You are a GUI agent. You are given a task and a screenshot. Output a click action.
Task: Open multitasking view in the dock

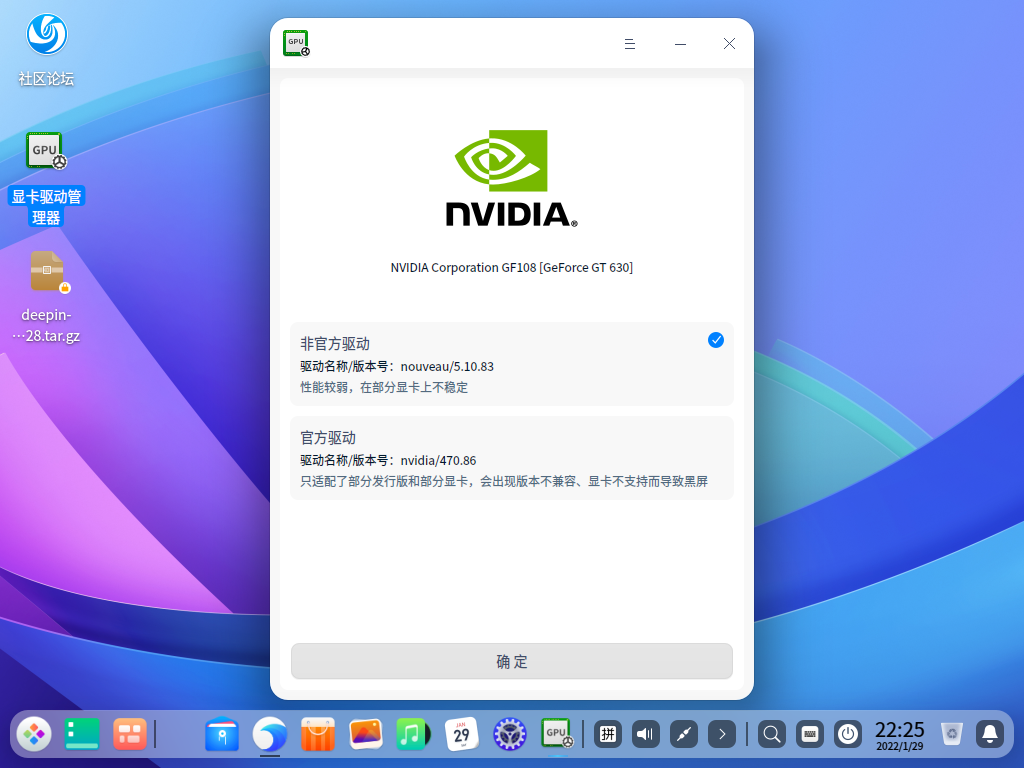[x=129, y=734]
